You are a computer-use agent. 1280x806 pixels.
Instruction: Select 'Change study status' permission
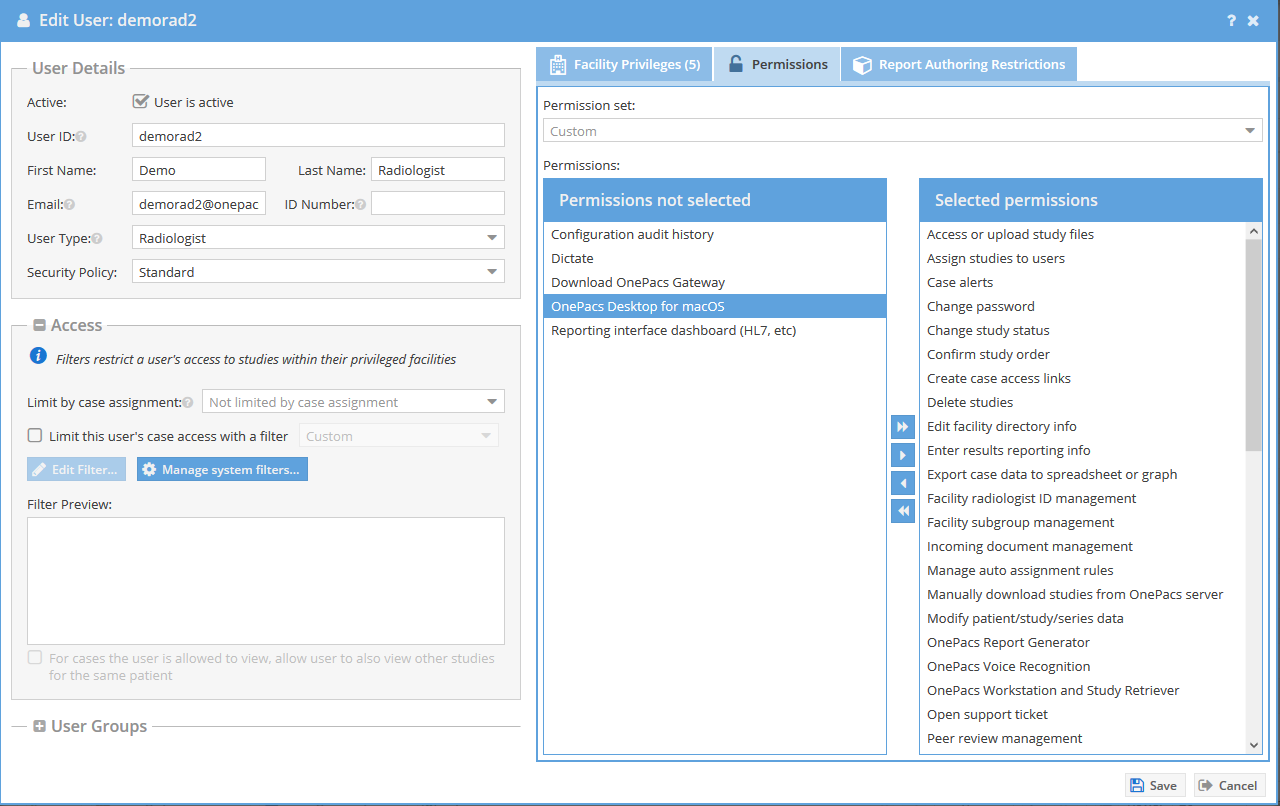[1083, 330]
